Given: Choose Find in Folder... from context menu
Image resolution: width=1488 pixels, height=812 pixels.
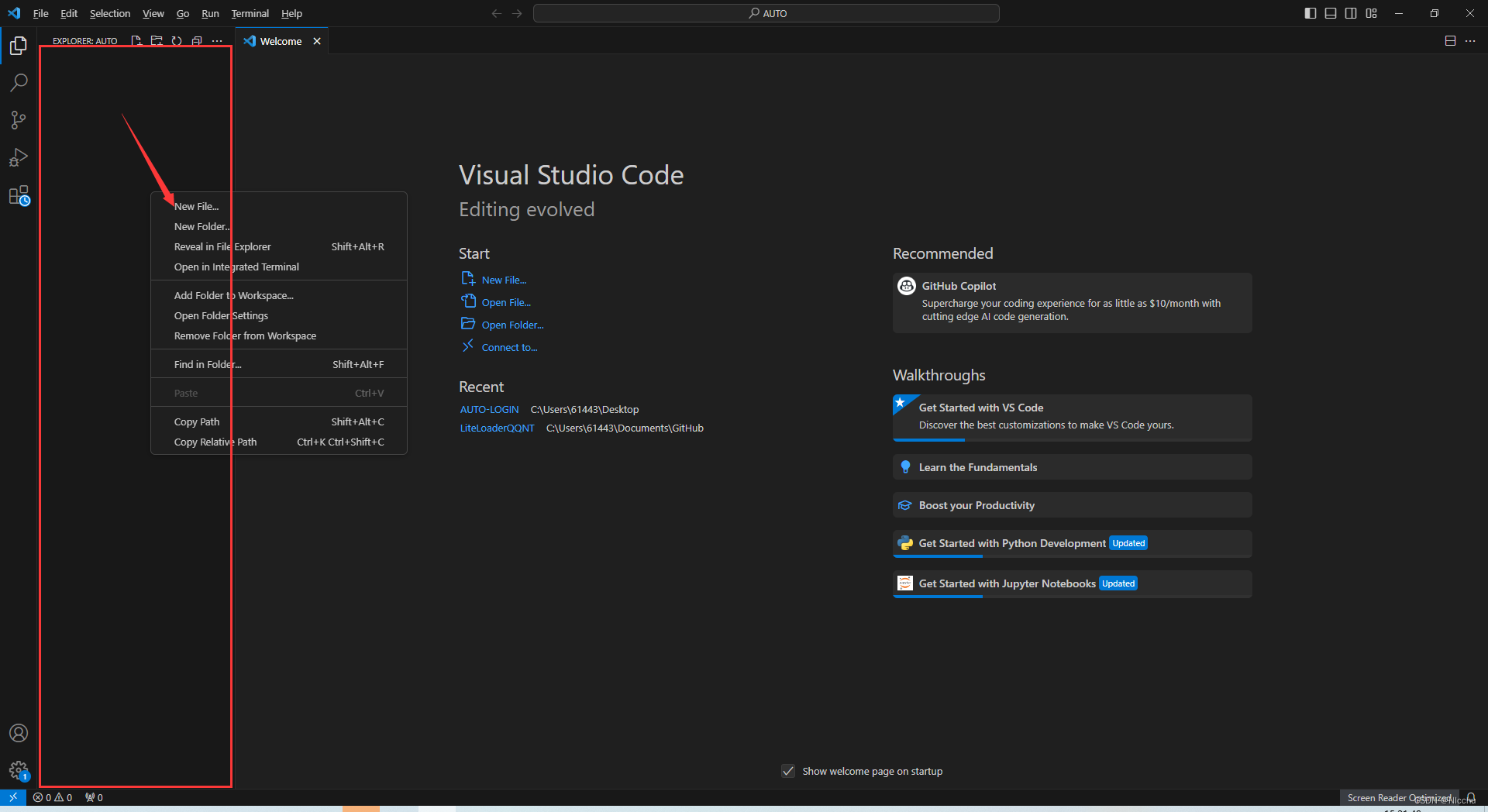Looking at the screenshot, I should tap(279, 364).
